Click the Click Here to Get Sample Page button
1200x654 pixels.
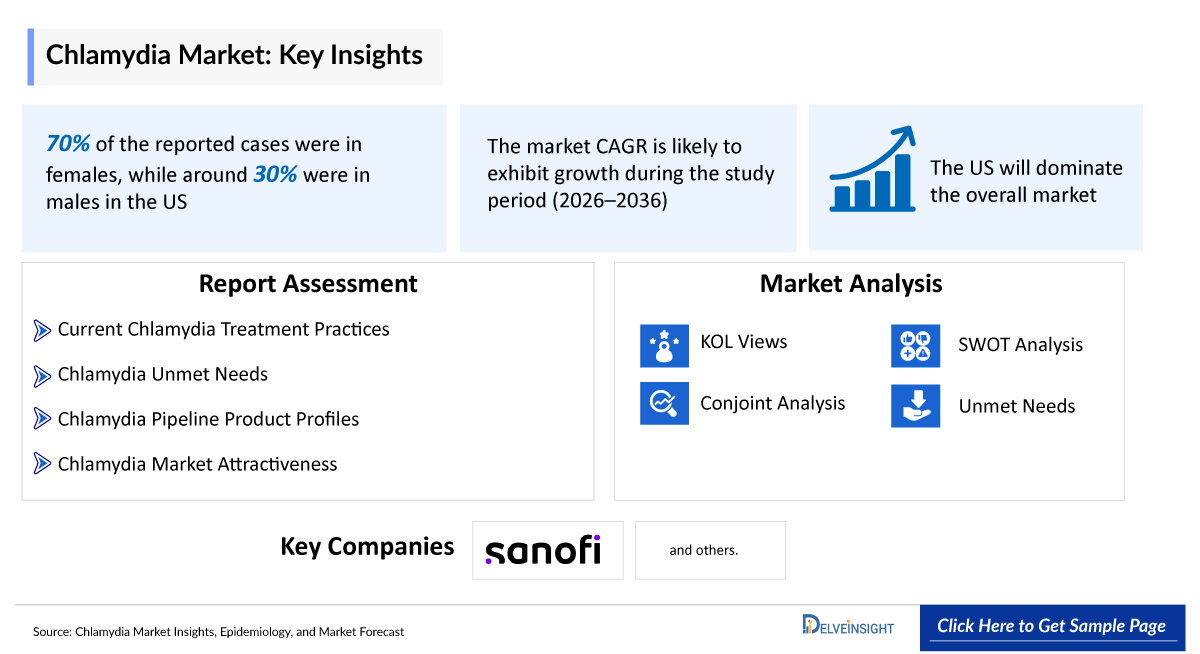pyautogui.click(x=1052, y=626)
